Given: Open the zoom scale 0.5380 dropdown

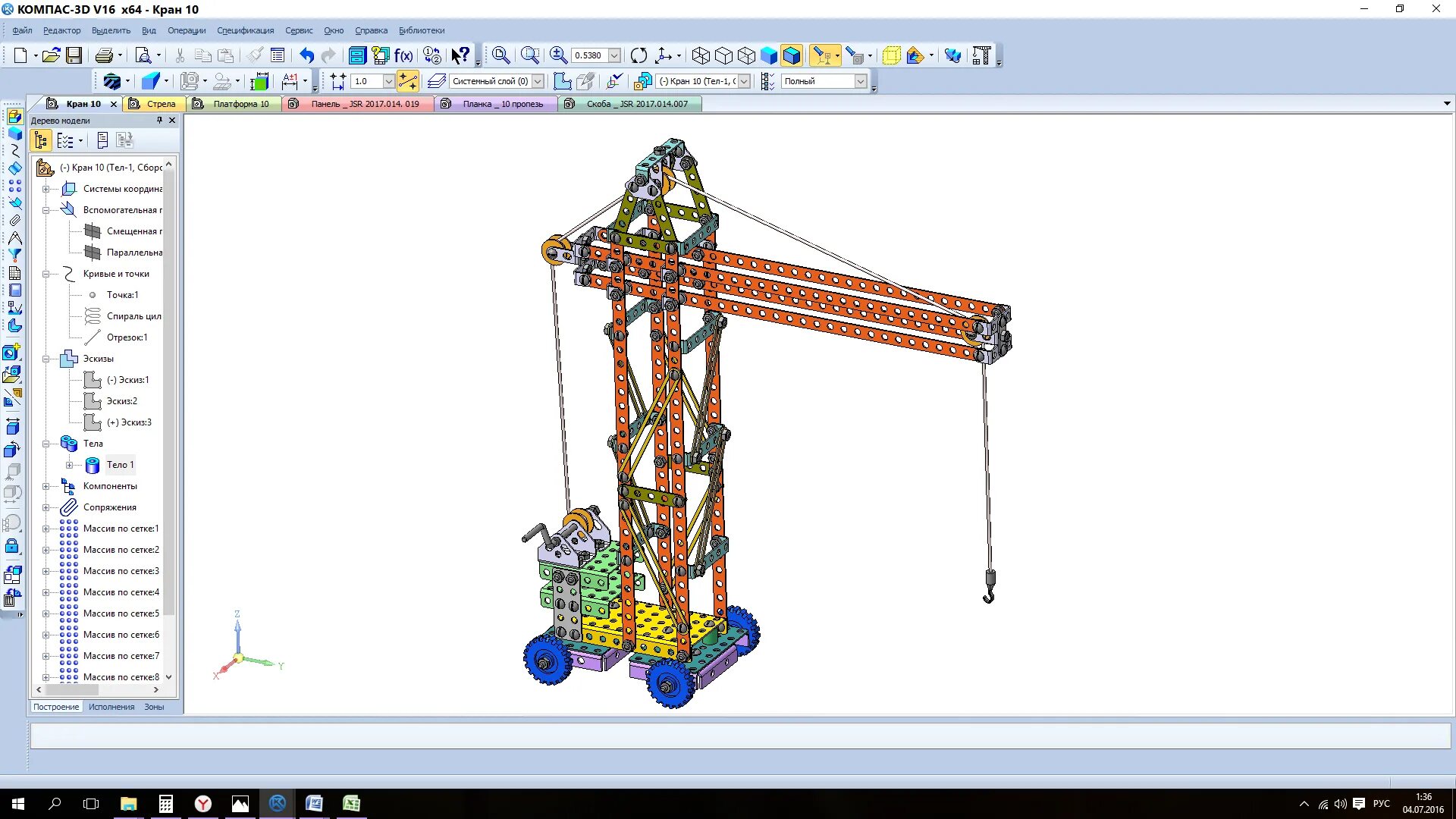Looking at the screenshot, I should (614, 55).
